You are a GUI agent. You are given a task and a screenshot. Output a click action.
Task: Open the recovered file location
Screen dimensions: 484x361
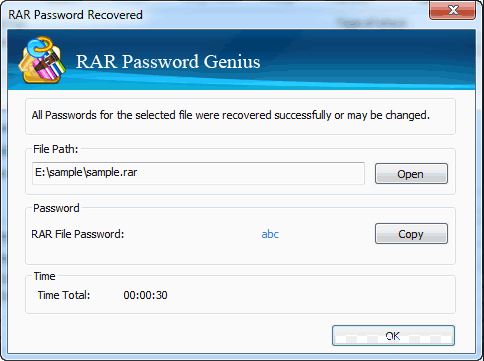(x=411, y=174)
